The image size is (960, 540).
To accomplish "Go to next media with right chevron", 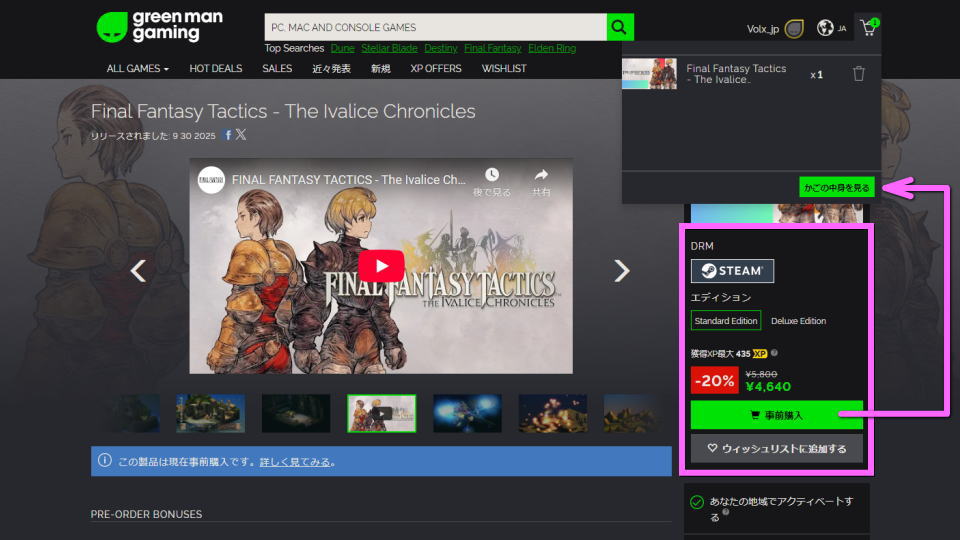I will (621, 271).
